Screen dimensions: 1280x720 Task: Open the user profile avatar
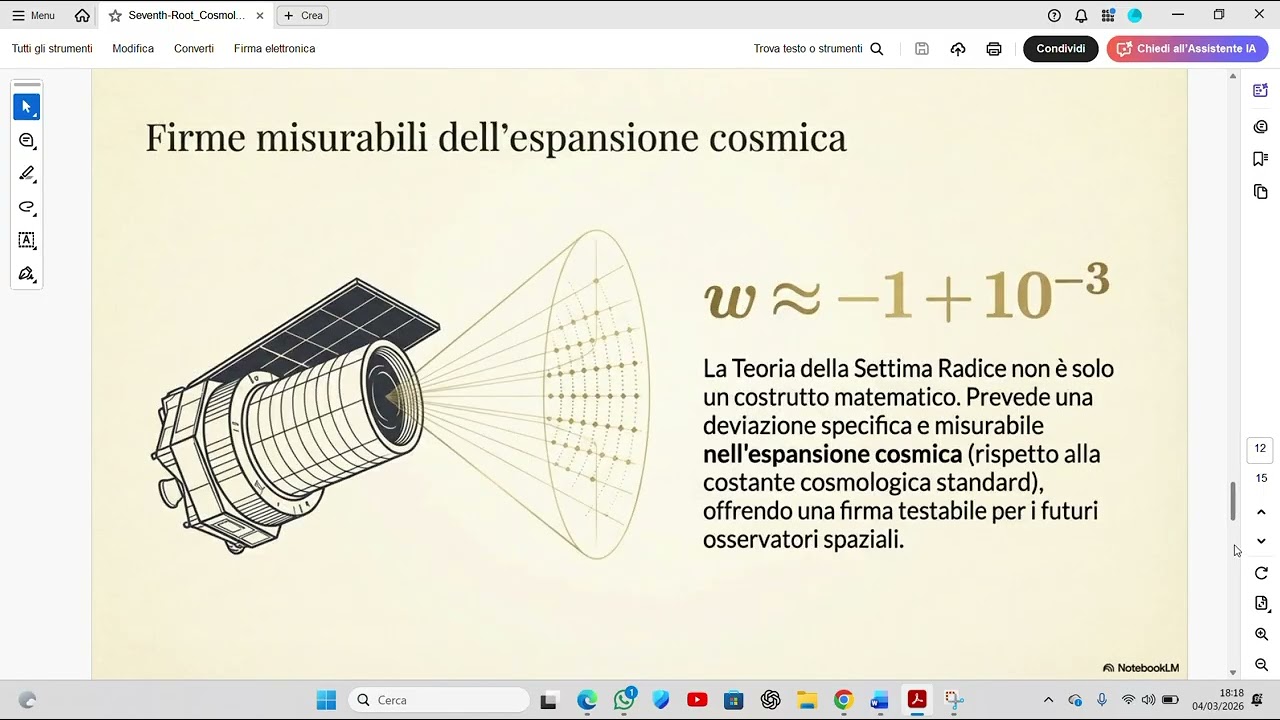1135,16
